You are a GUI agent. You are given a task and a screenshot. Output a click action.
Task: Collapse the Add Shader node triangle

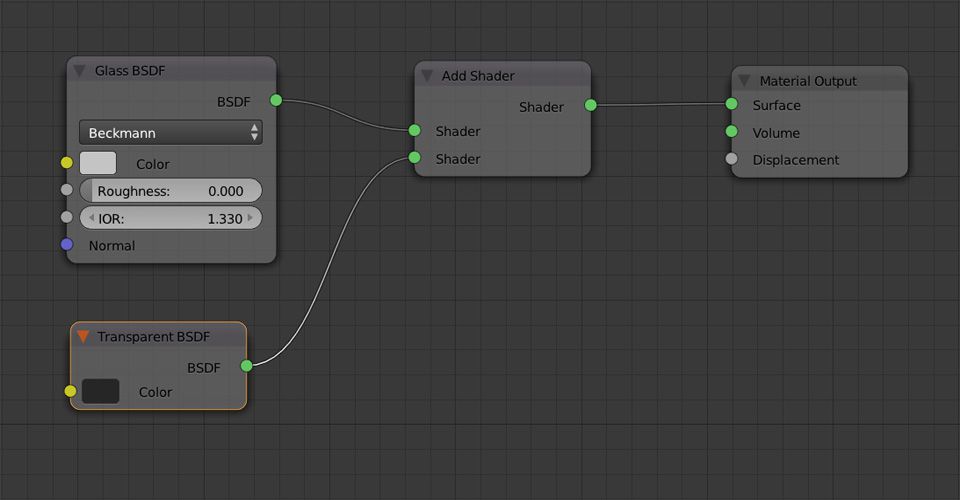[427, 76]
